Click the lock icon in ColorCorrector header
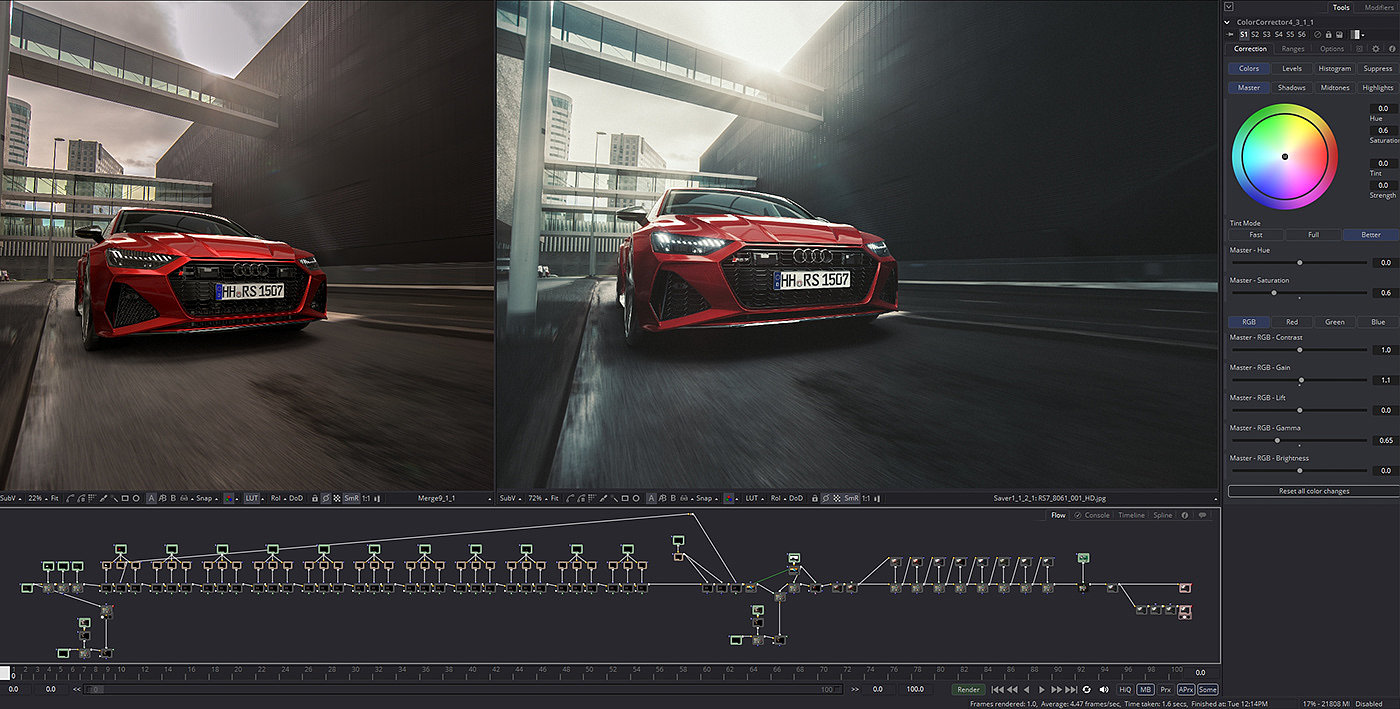 (x=1328, y=34)
